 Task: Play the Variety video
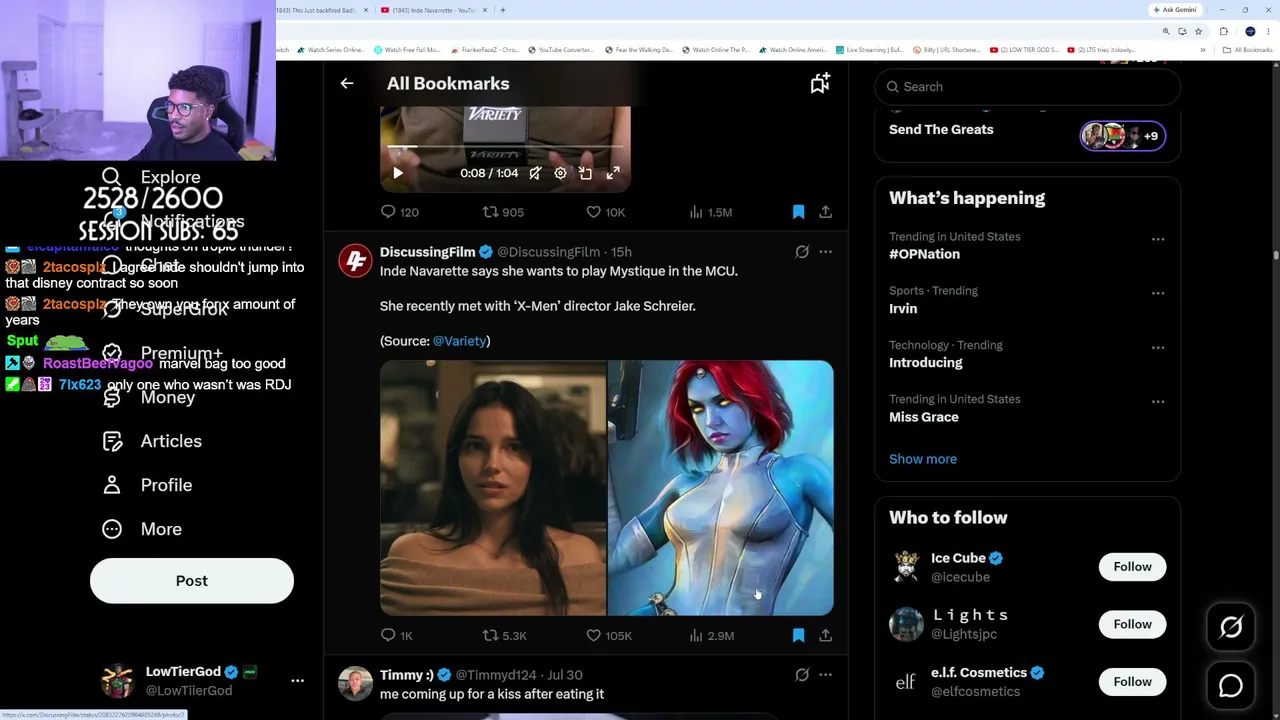pos(398,173)
